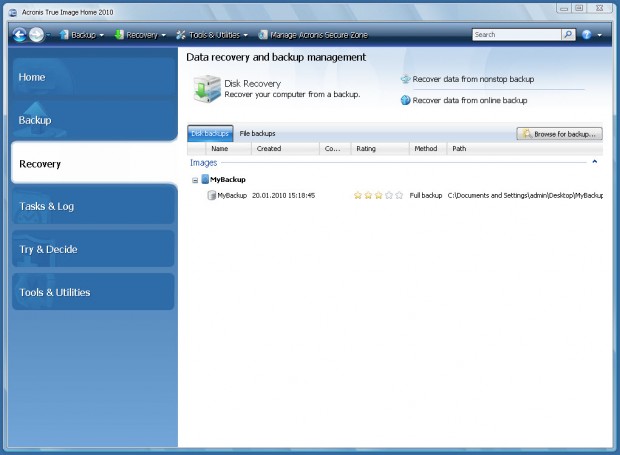The width and height of the screenshot is (620, 455).
Task: Click the blue Help icon
Action: pyautogui.click(x=587, y=35)
